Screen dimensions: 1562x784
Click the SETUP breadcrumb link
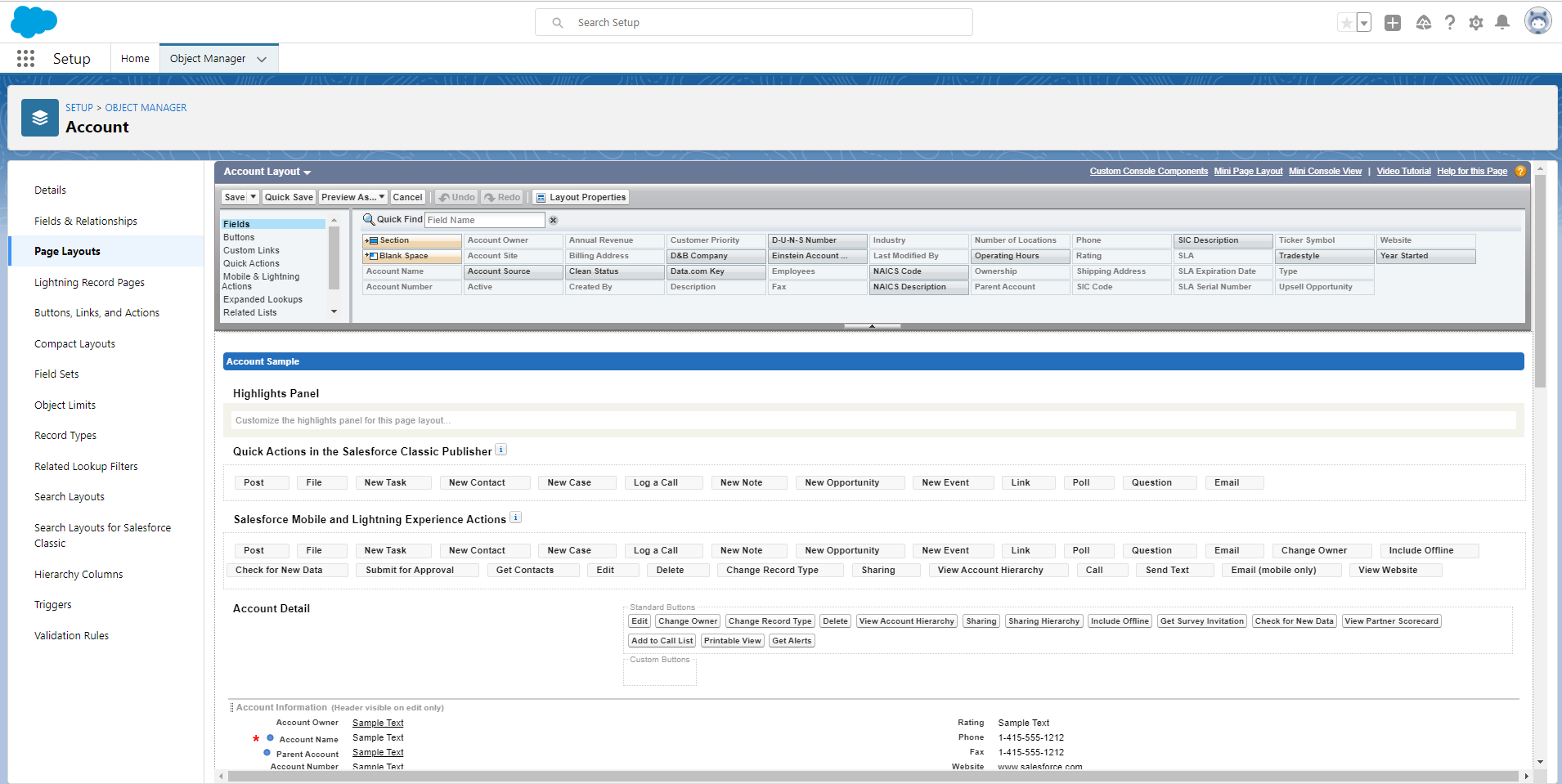tap(79, 108)
